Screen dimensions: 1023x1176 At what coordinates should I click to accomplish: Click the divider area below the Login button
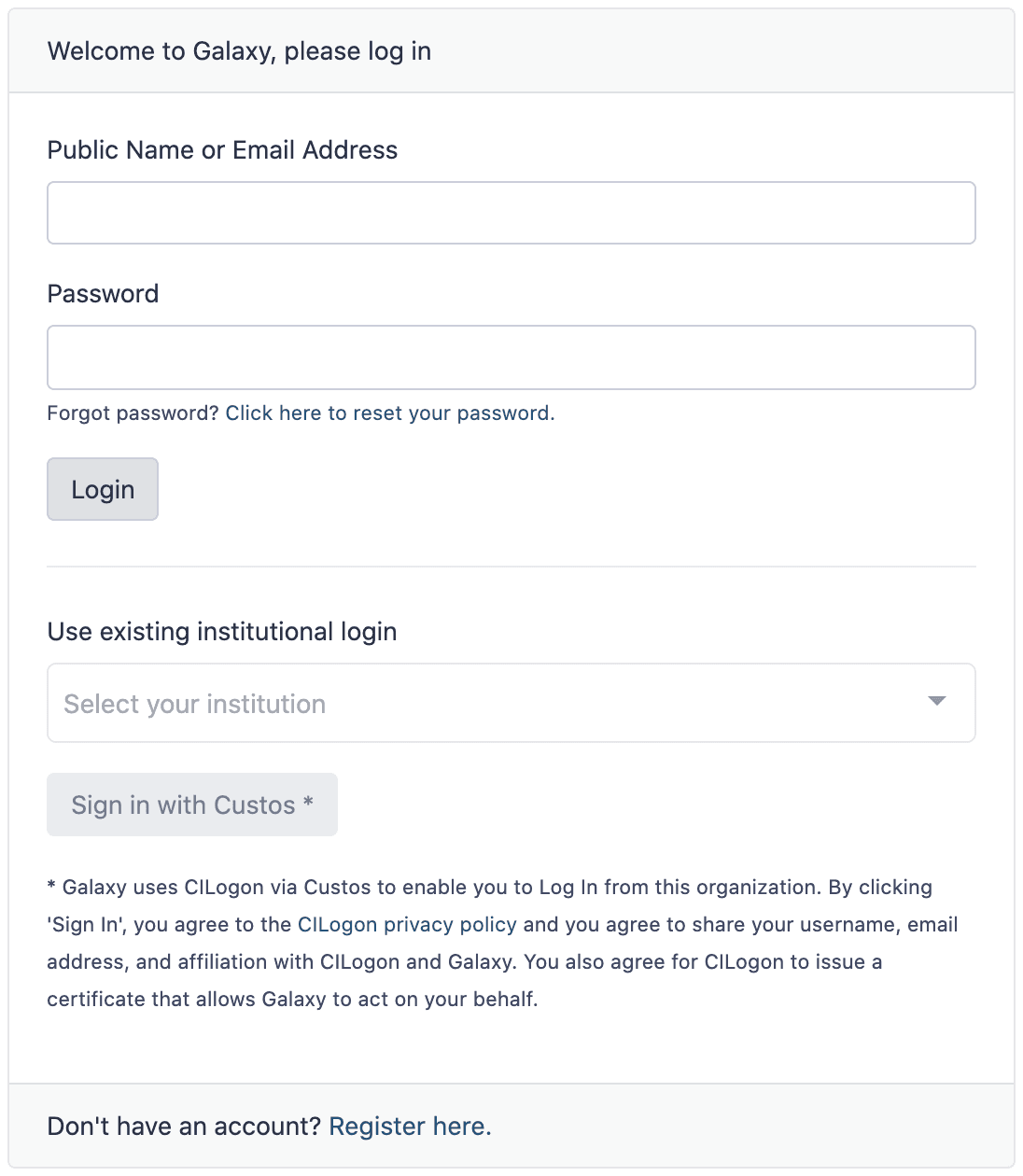[511, 564]
